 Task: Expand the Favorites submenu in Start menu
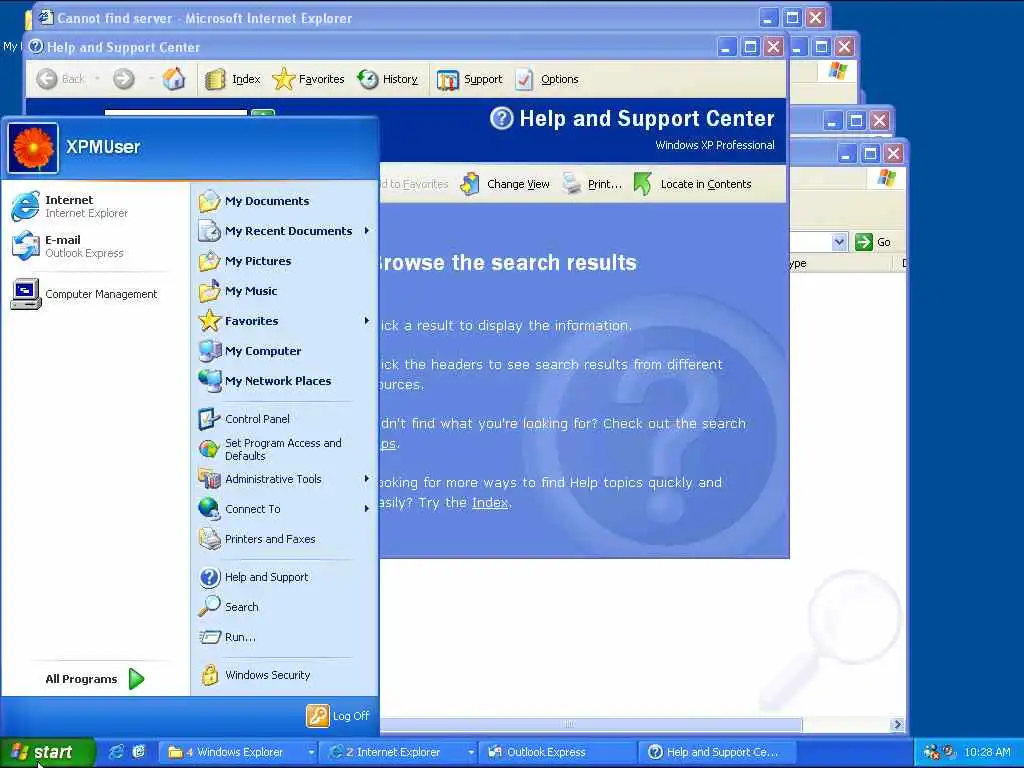pos(285,321)
